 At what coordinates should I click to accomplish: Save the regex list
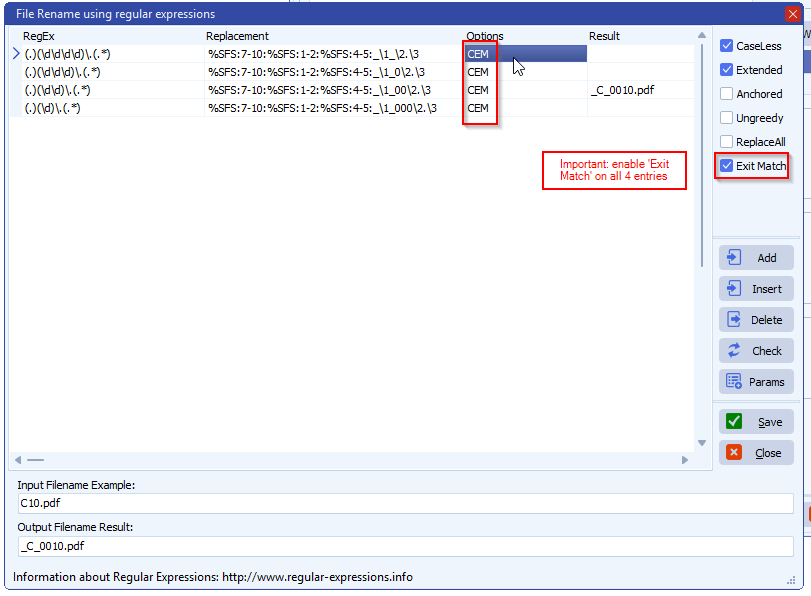(x=756, y=422)
